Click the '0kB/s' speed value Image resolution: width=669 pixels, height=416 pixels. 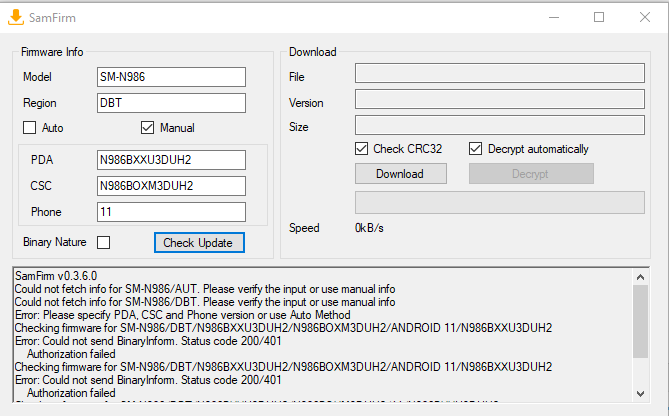click(x=369, y=228)
